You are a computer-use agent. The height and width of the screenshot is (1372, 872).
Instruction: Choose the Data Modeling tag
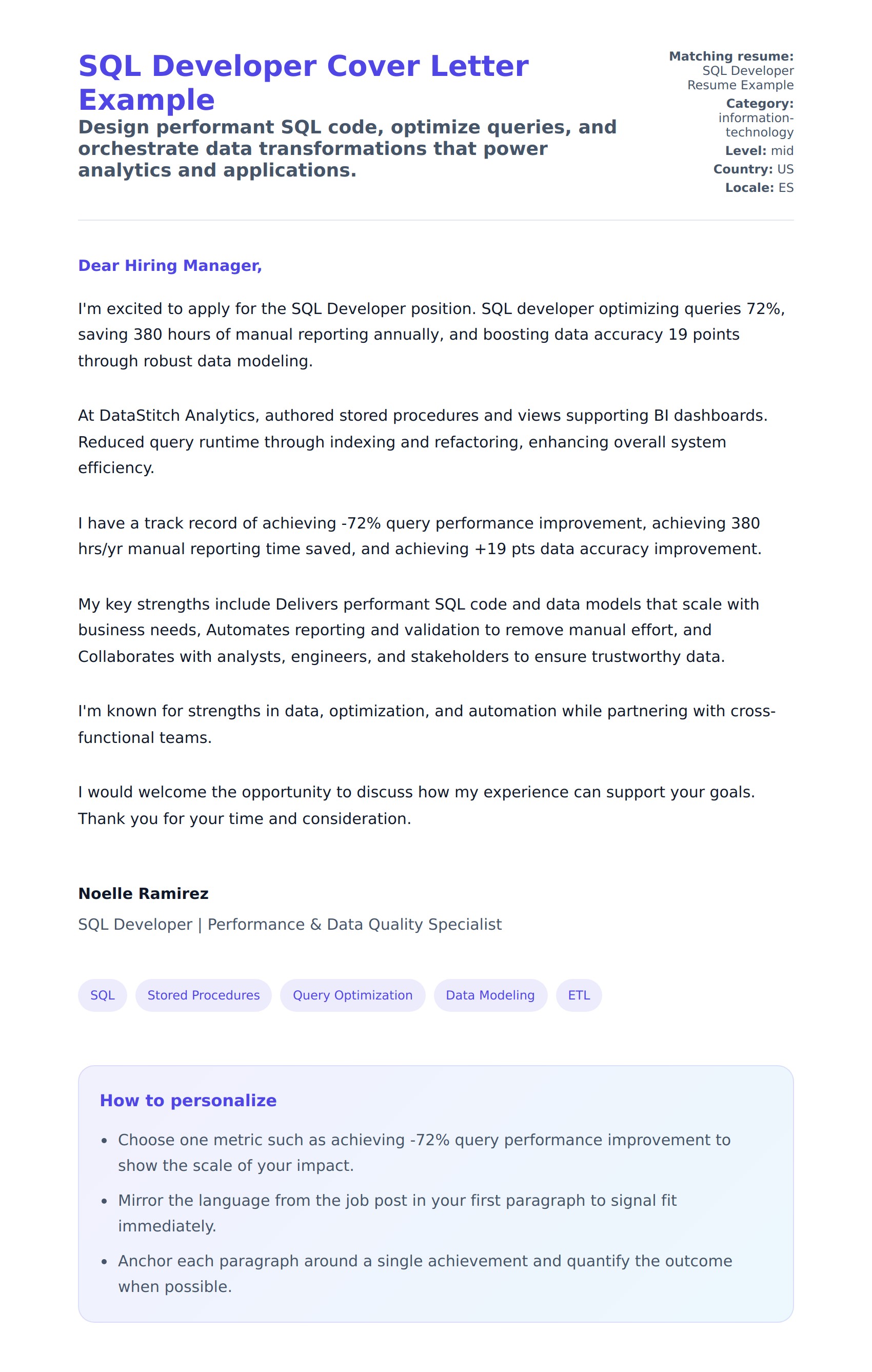pyautogui.click(x=490, y=995)
